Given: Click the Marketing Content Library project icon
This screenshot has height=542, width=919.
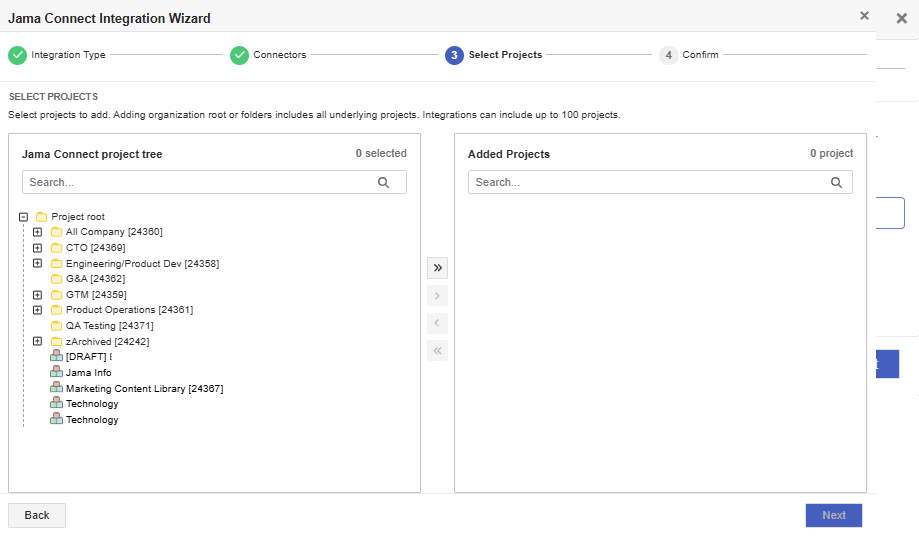Looking at the screenshot, I should (x=56, y=387).
